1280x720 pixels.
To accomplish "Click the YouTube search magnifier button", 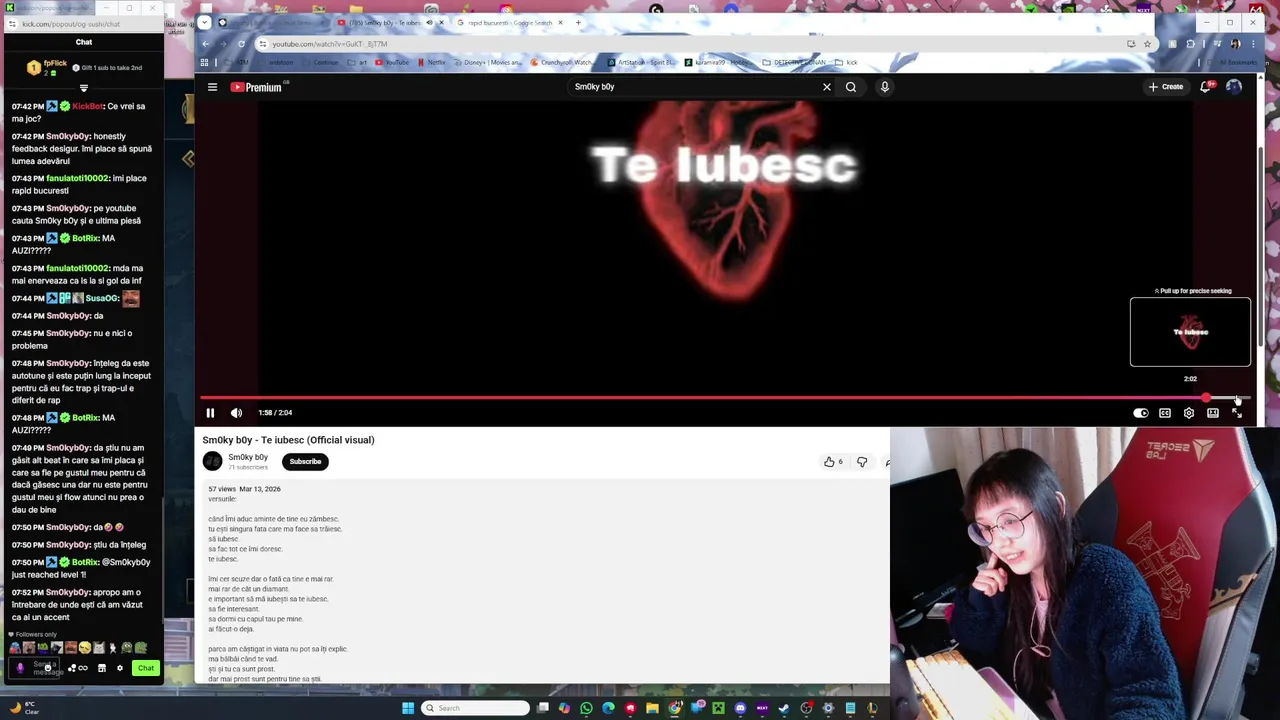I will click(851, 87).
